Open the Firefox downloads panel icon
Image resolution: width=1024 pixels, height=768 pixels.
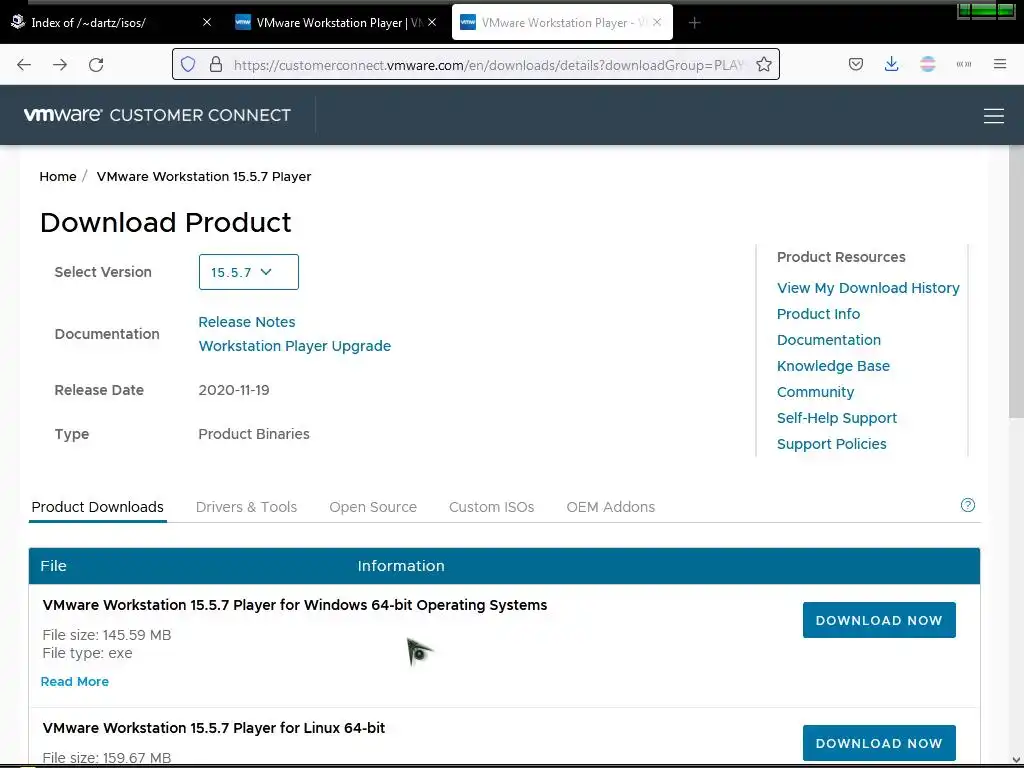point(891,64)
